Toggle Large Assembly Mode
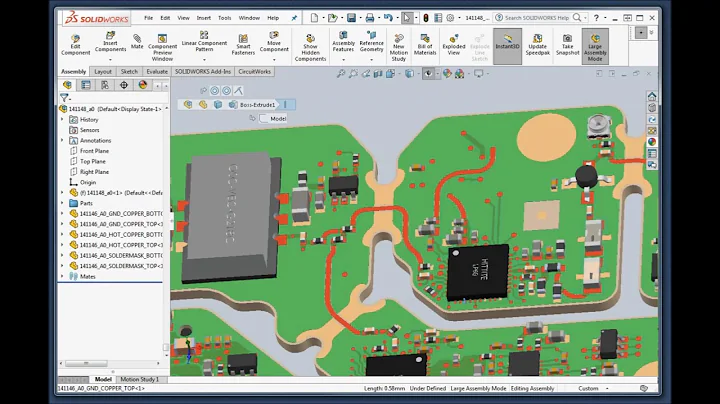 [595, 46]
